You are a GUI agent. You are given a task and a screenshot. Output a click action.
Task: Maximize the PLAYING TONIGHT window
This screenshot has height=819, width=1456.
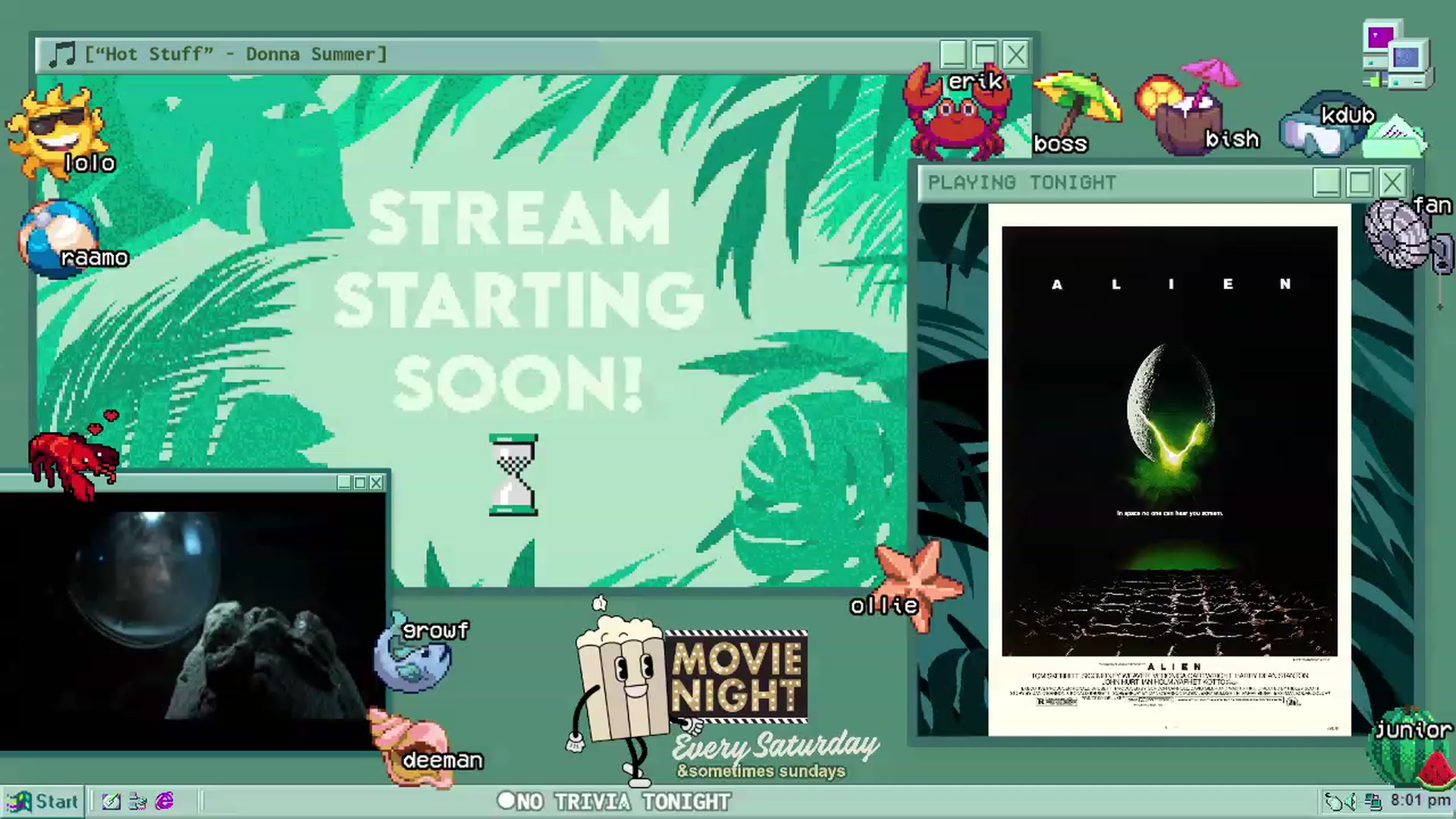coord(1360,183)
